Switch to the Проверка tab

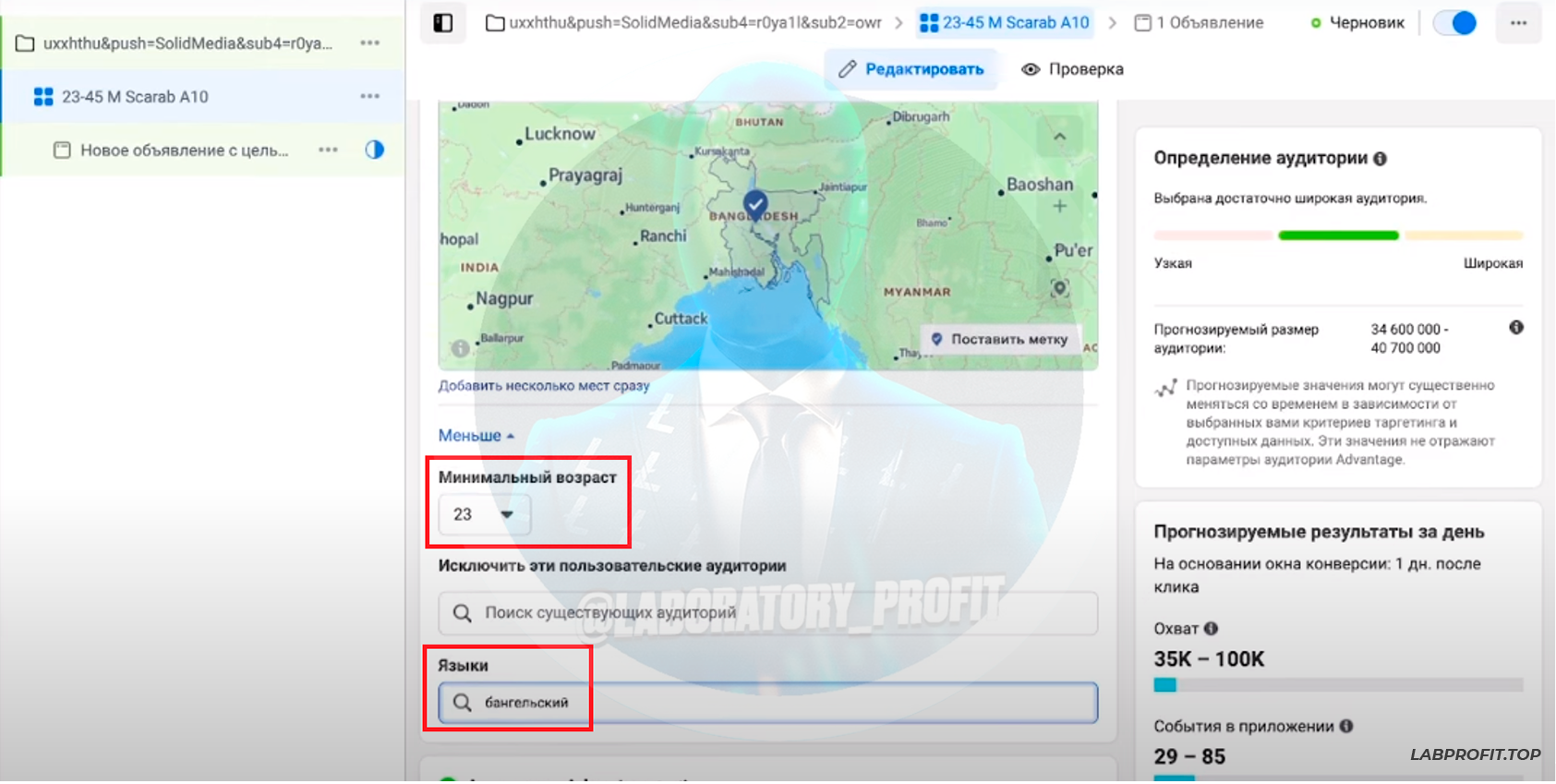click(1072, 69)
